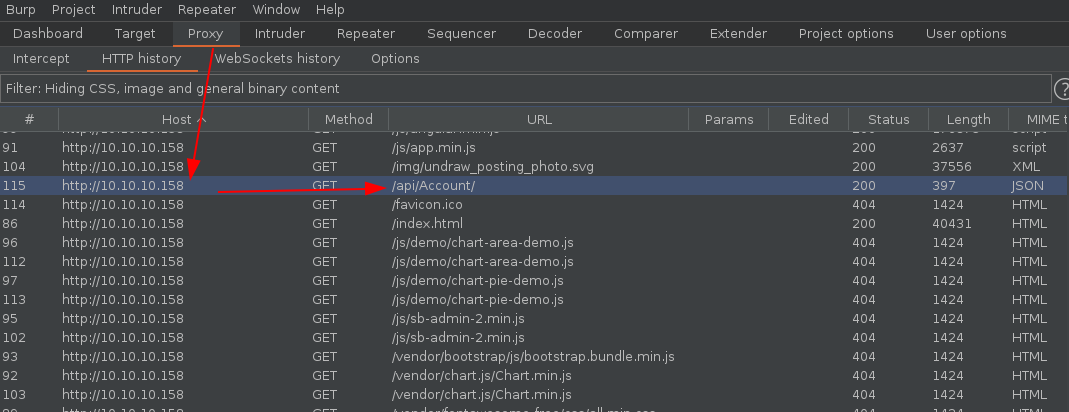Open the WebSockets history sub-tab
The height and width of the screenshot is (412, 1069).
[277, 58]
